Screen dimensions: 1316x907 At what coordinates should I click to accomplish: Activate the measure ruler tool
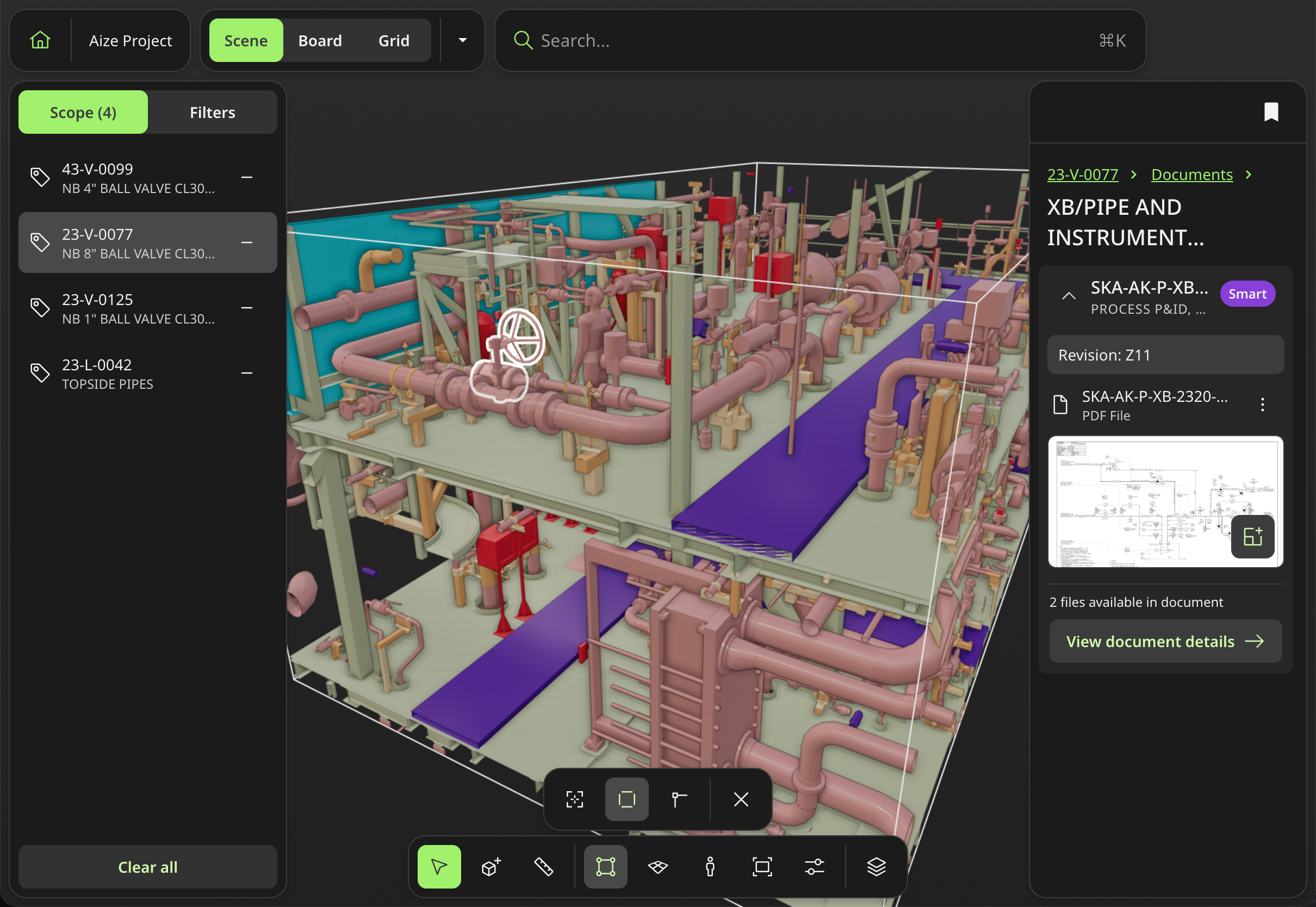(544, 866)
